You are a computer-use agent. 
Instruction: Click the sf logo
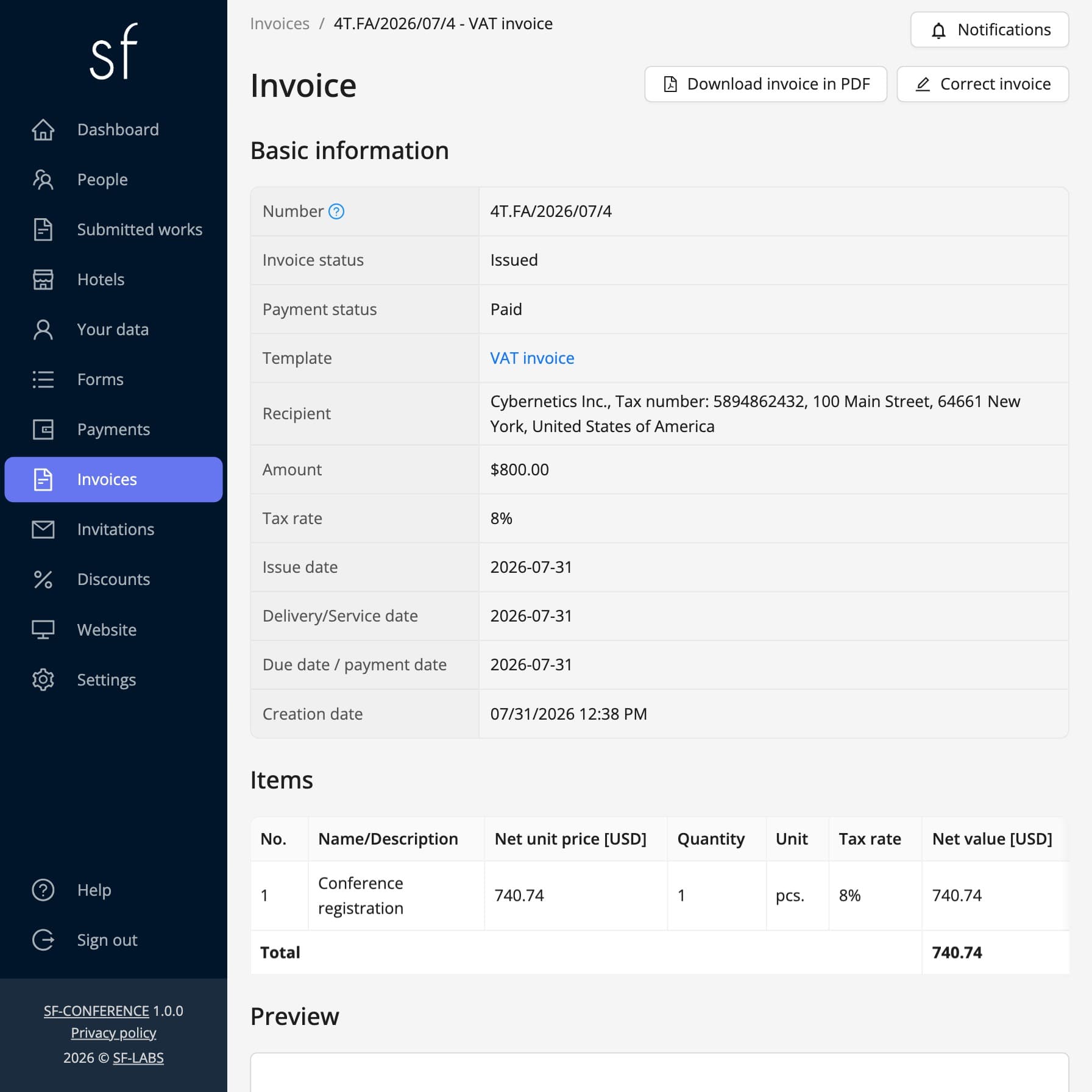114,52
